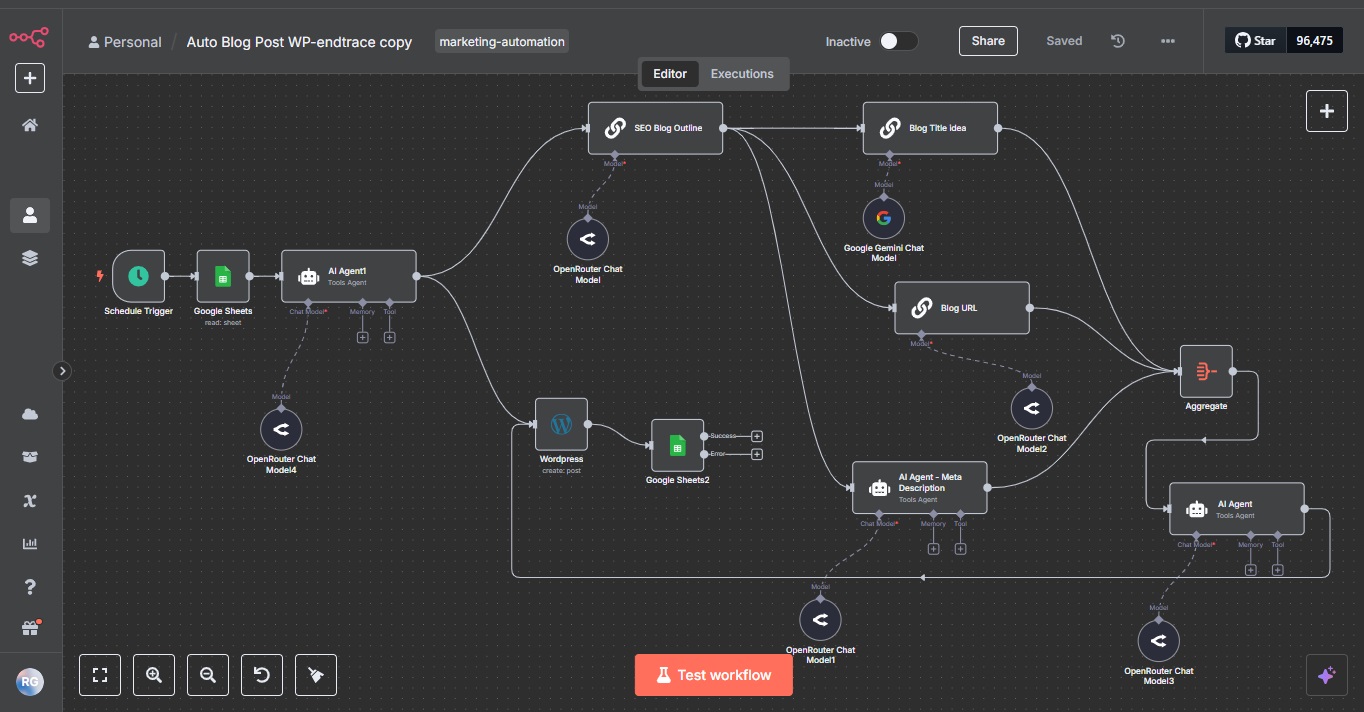Add Memory to AI Agent1 node
Viewport: 1364px width, 712px height.
coord(363,337)
